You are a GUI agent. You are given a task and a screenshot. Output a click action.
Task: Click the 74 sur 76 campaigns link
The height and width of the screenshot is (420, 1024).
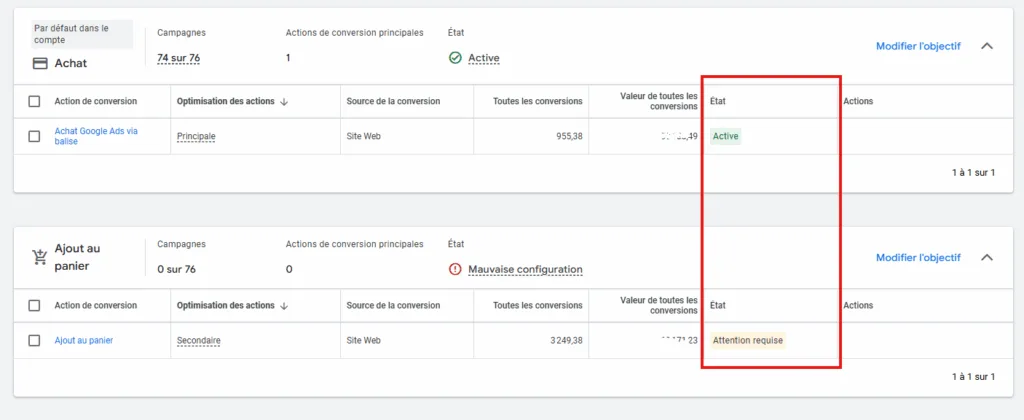[178, 58]
